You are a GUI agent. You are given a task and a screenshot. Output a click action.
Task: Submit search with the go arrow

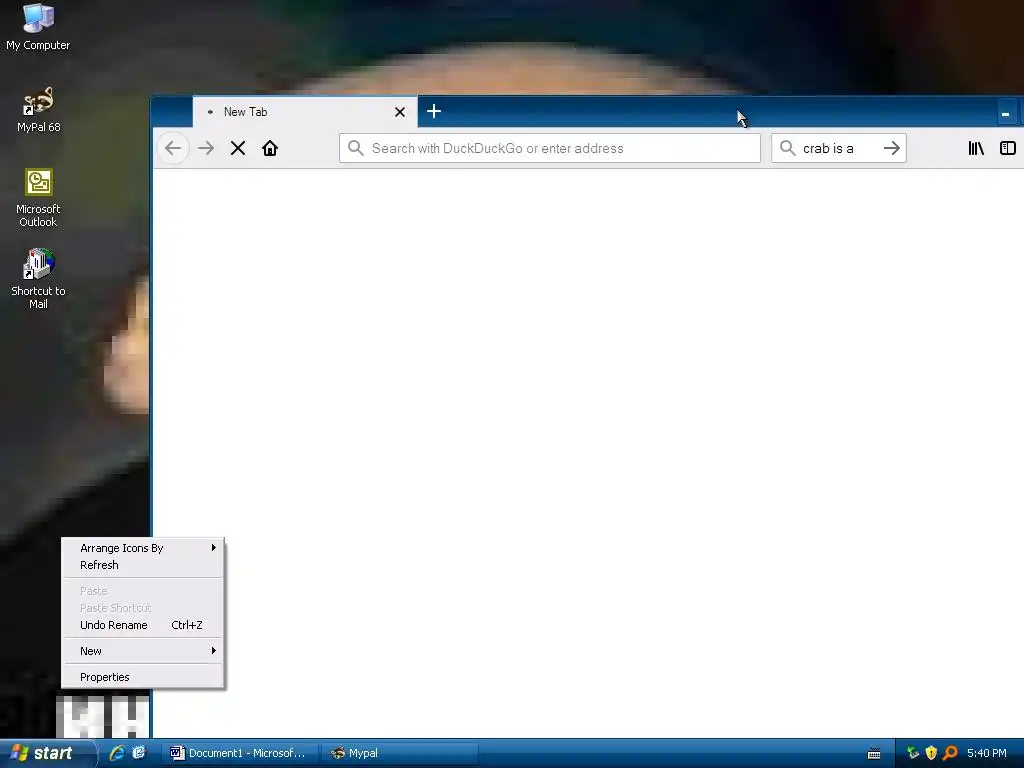(x=891, y=148)
